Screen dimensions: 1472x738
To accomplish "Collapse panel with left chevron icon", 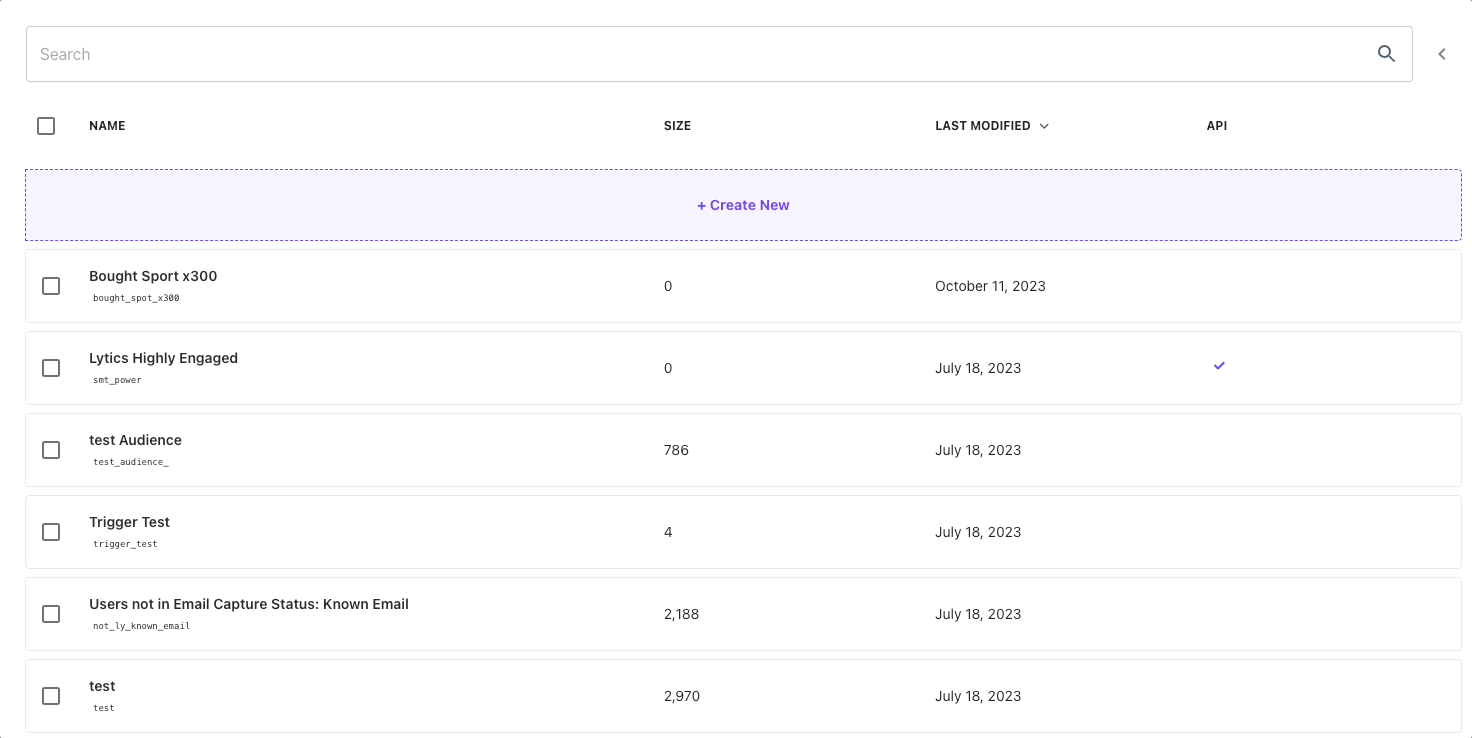I will pyautogui.click(x=1442, y=54).
